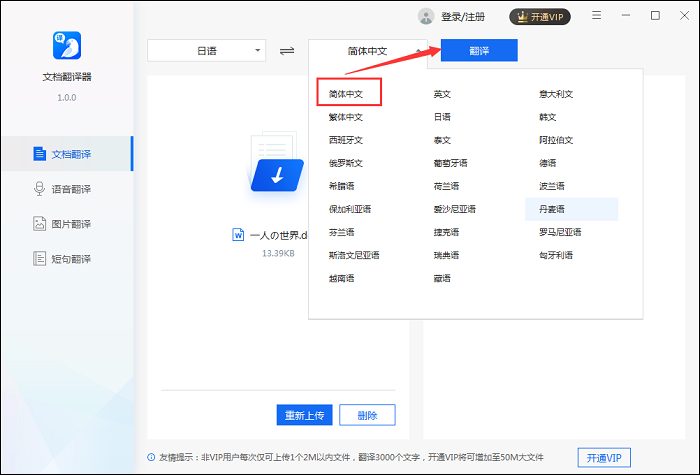Viewport: 700px width, 475px height.
Task: Pick 荷兰语 as target language
Action: [x=446, y=186]
